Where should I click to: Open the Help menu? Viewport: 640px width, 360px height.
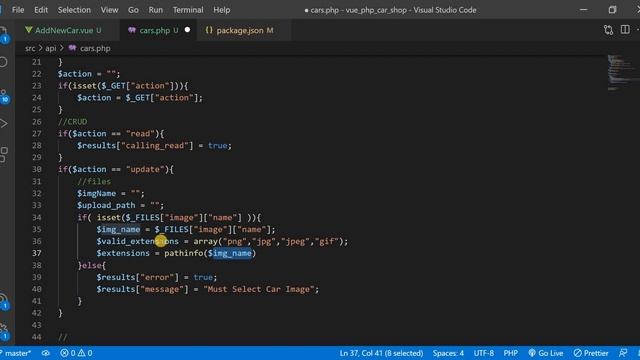pos(222,10)
